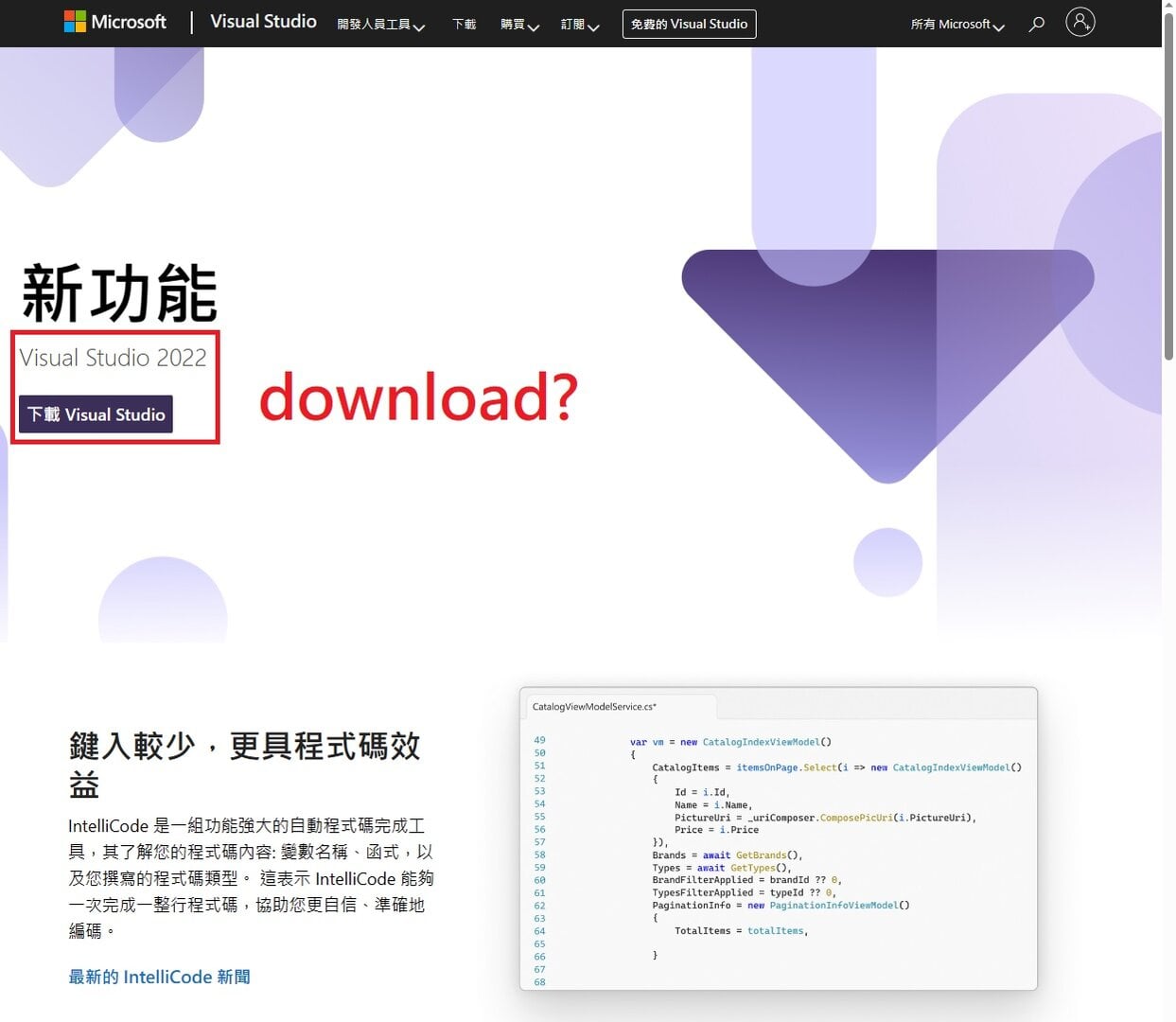The height and width of the screenshot is (1022, 1176).
Task: Click the 新功能 page heading
Action: coord(120,293)
